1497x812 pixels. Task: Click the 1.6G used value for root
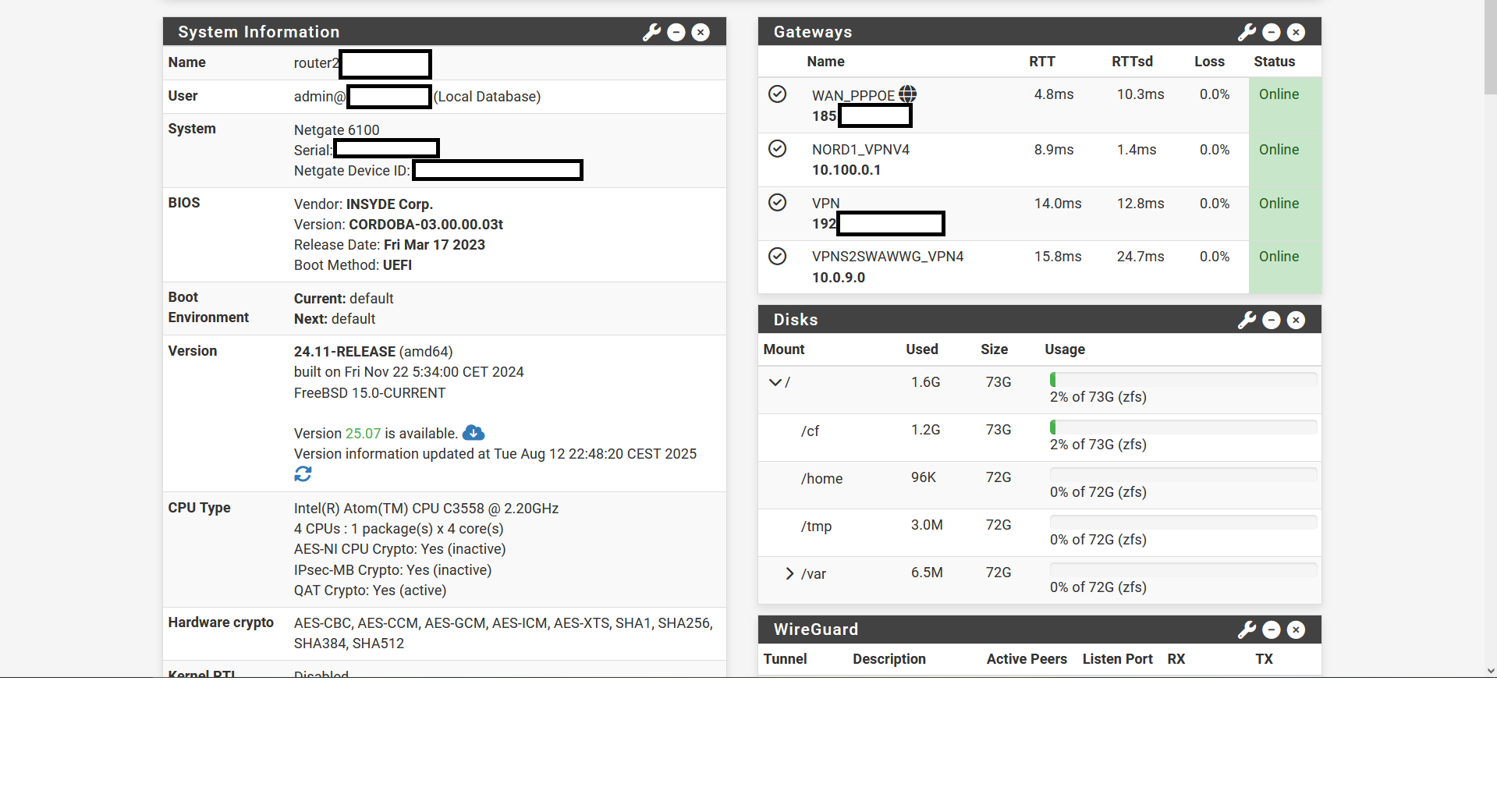click(x=926, y=382)
